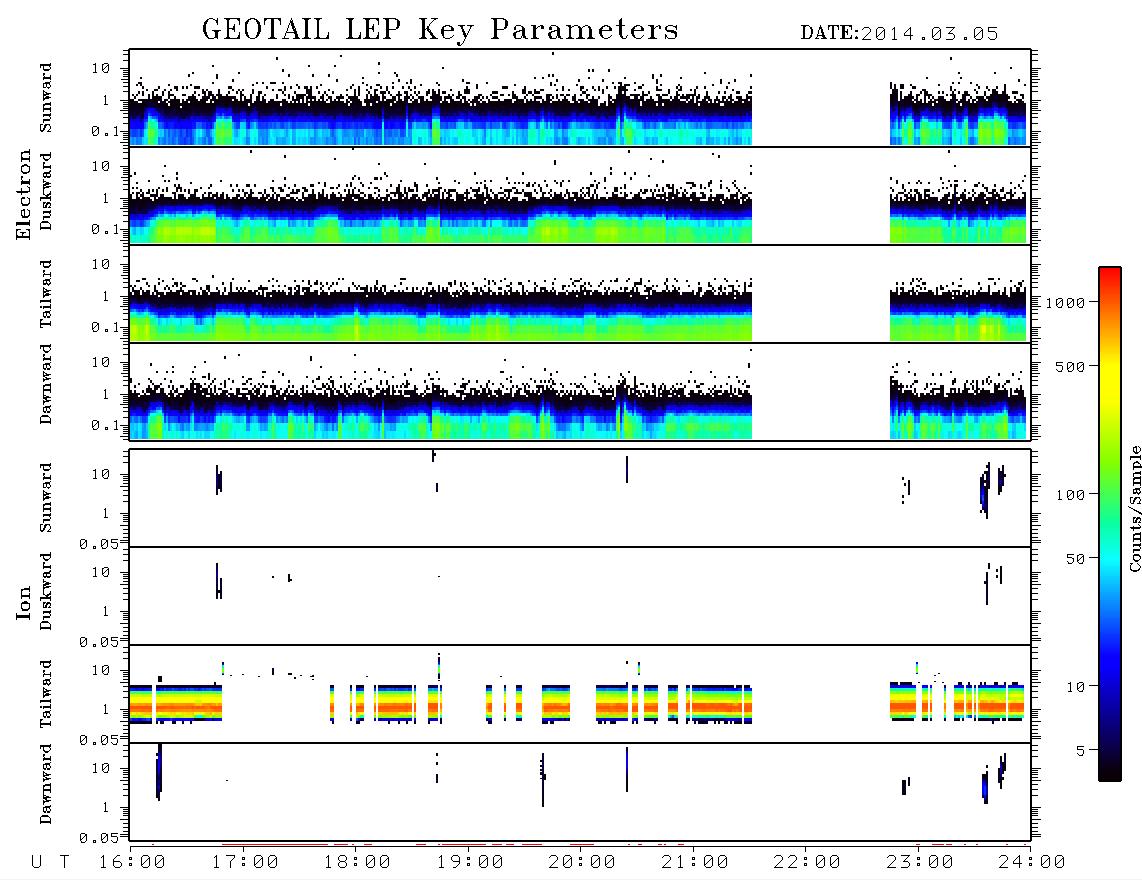This screenshot has width=1142, height=880.
Task: Click the "1000" colorbar tick value
Action: coord(1065,302)
